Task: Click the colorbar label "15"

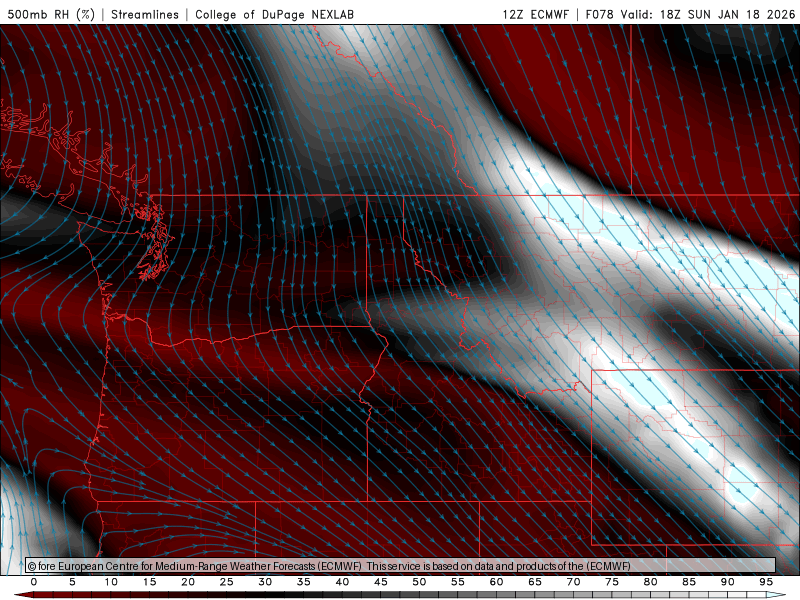Action: coord(149,582)
